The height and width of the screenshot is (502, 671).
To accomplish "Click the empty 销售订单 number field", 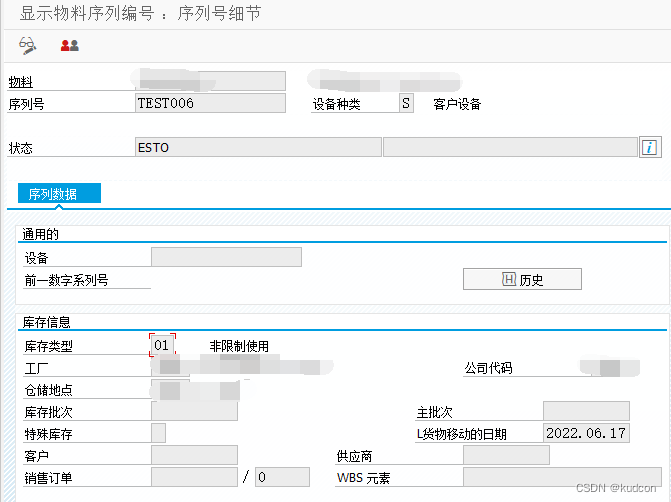I will (194, 477).
